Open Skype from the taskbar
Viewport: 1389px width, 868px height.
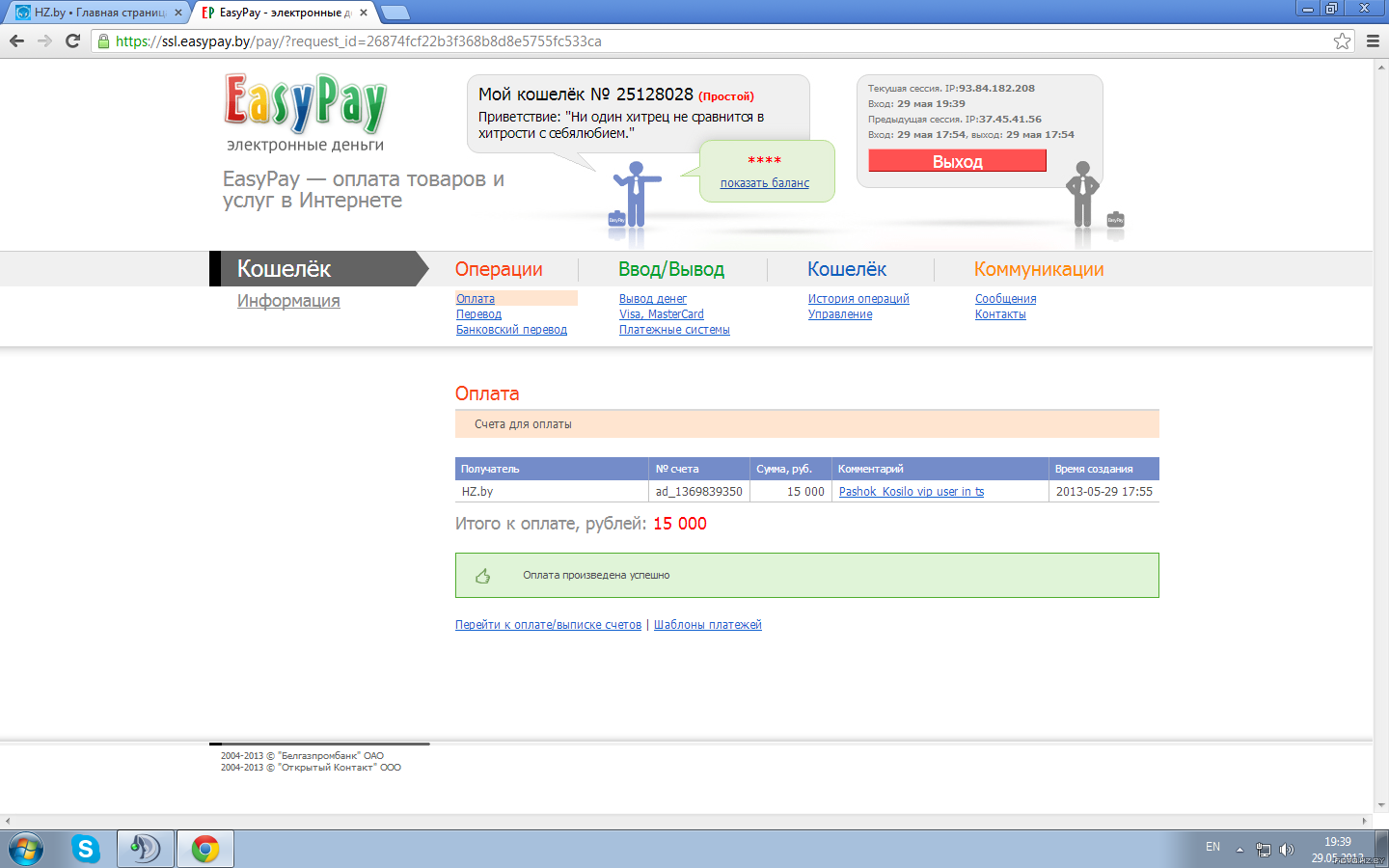click(86, 849)
